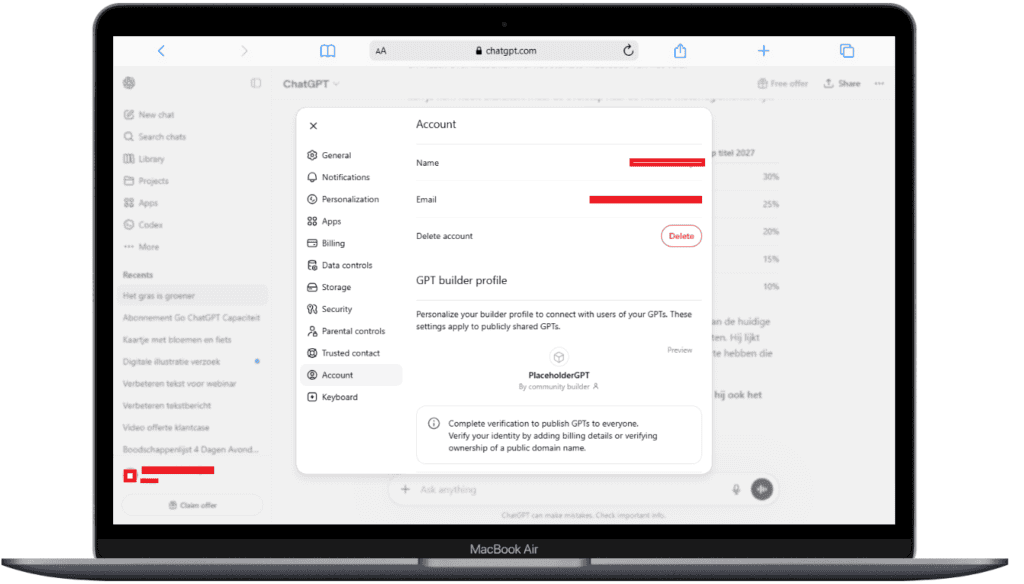Add a new Safari tab

[763, 50]
